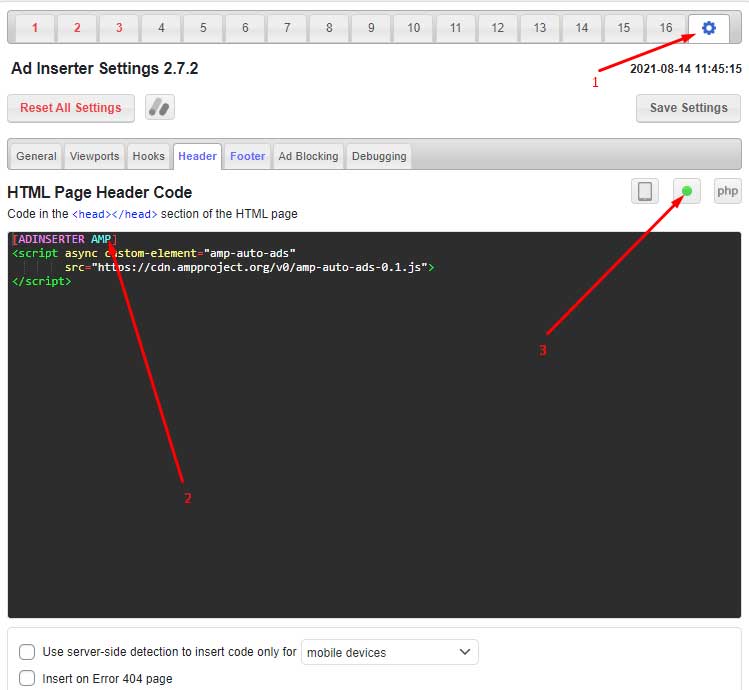Click Save Settings button
The height and width of the screenshot is (690, 749).
tap(688, 108)
